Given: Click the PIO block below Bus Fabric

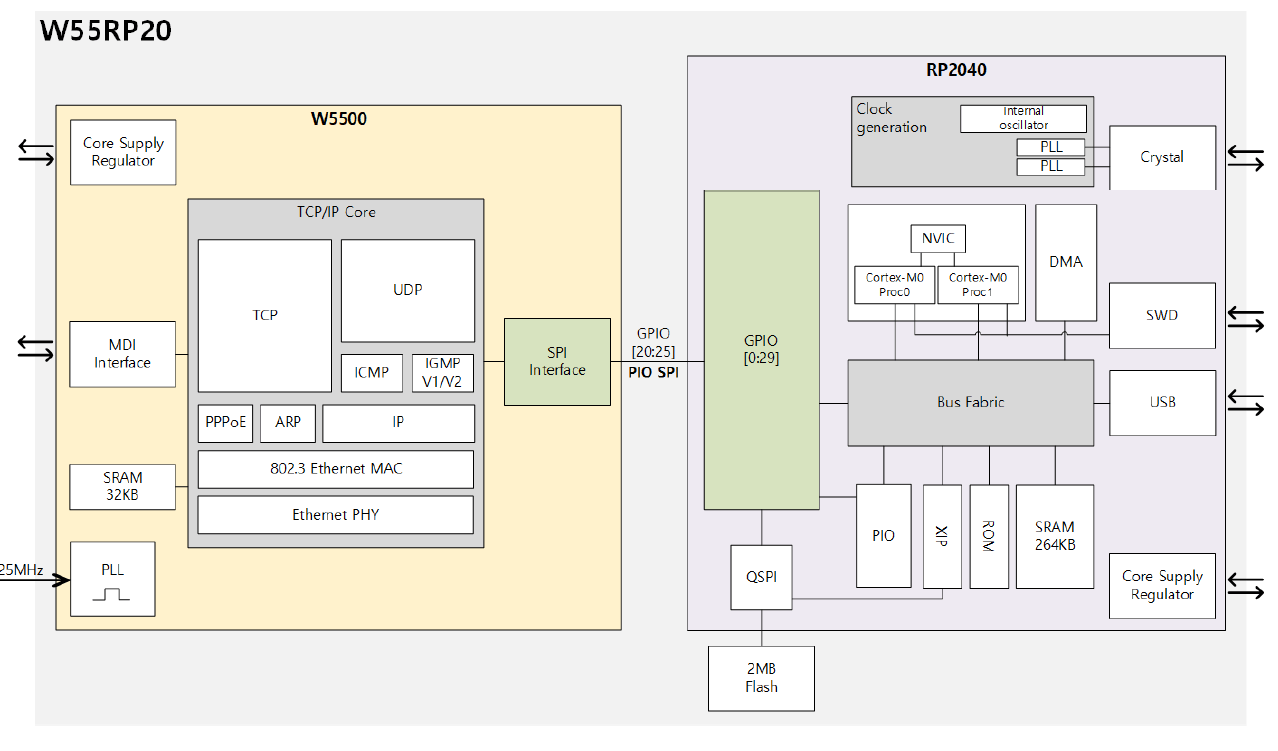Looking at the screenshot, I should 884,536.
